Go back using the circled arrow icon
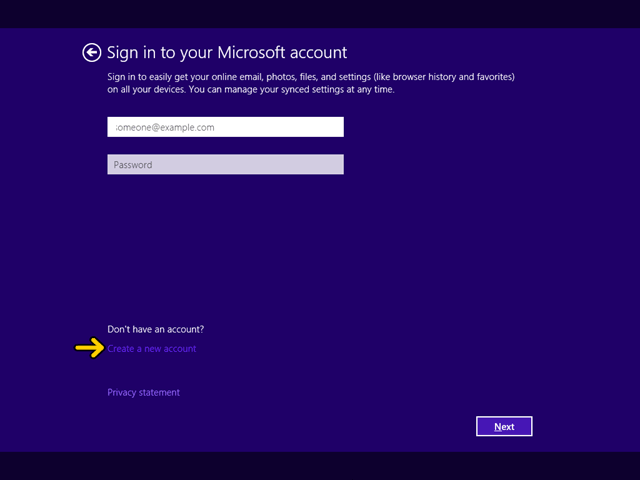 tap(91, 53)
